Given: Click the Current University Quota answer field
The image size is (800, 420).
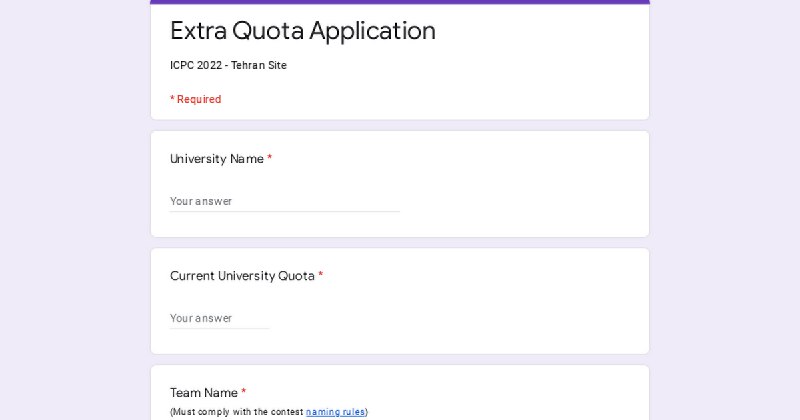Looking at the screenshot, I should (x=219, y=318).
